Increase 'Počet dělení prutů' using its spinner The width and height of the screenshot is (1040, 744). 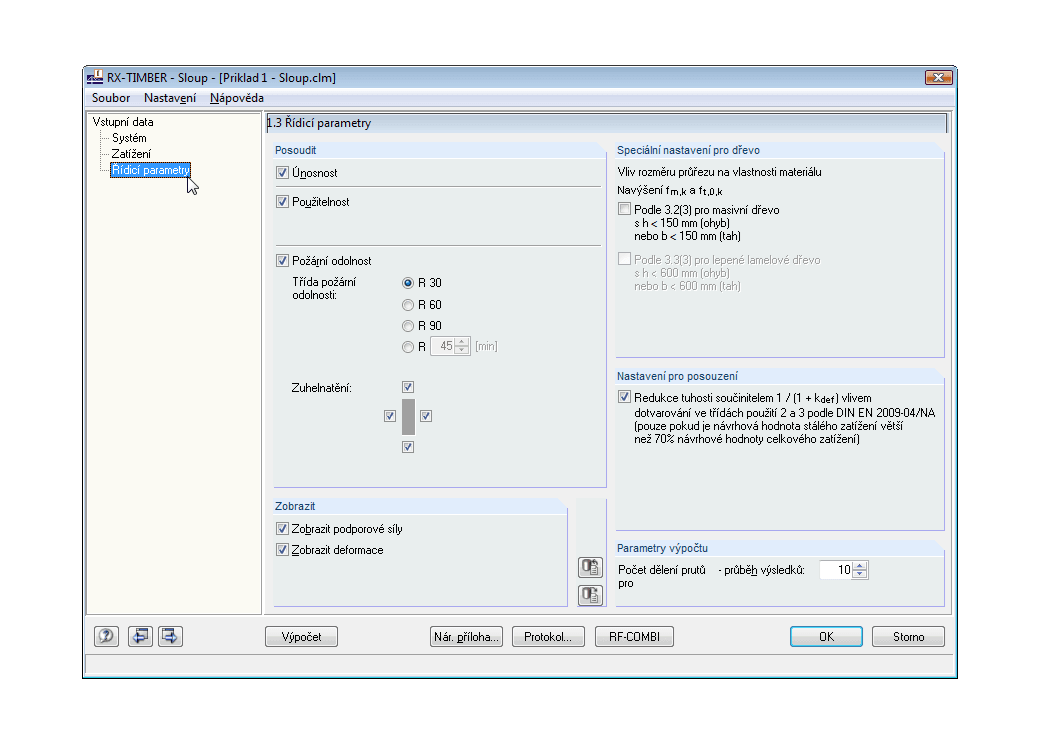859,565
